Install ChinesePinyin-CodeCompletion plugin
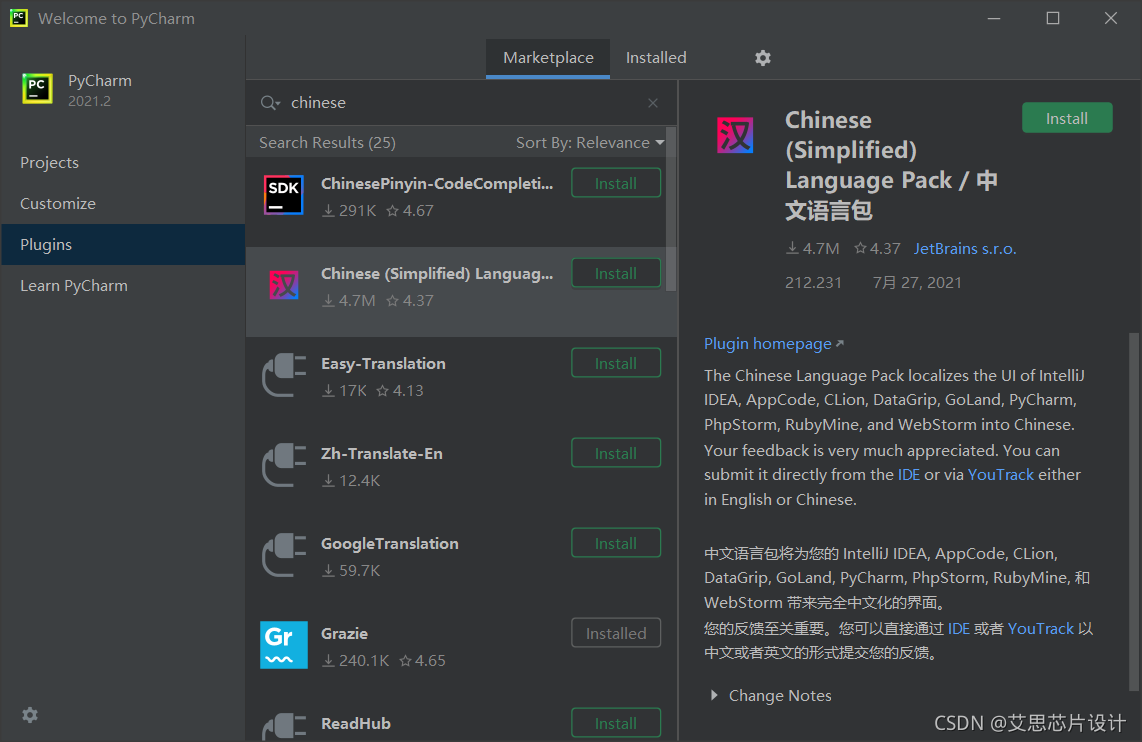Screen dimensions: 1142x742 pos(616,183)
